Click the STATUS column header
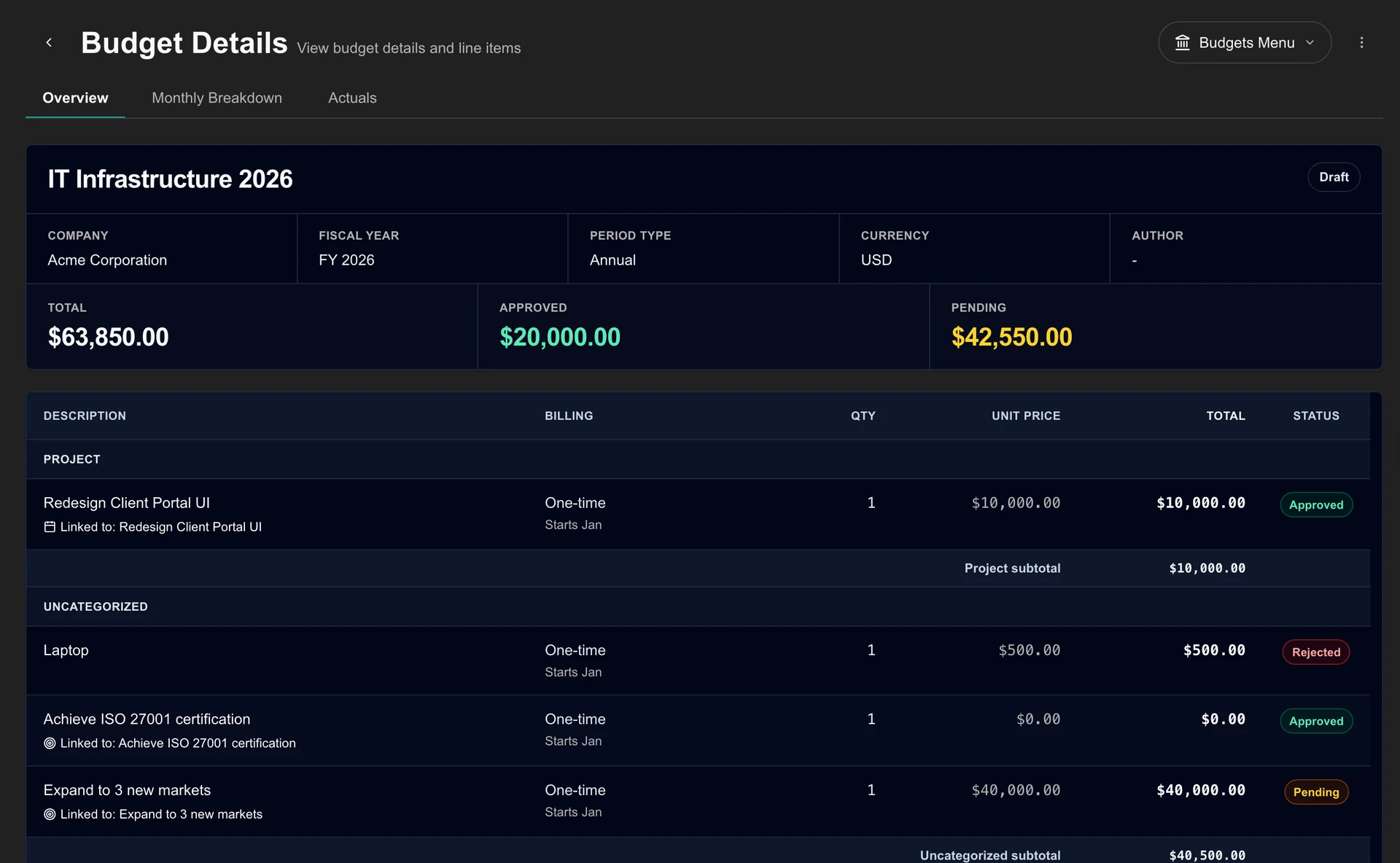Screen dimensions: 1400x863 tap(1315, 415)
